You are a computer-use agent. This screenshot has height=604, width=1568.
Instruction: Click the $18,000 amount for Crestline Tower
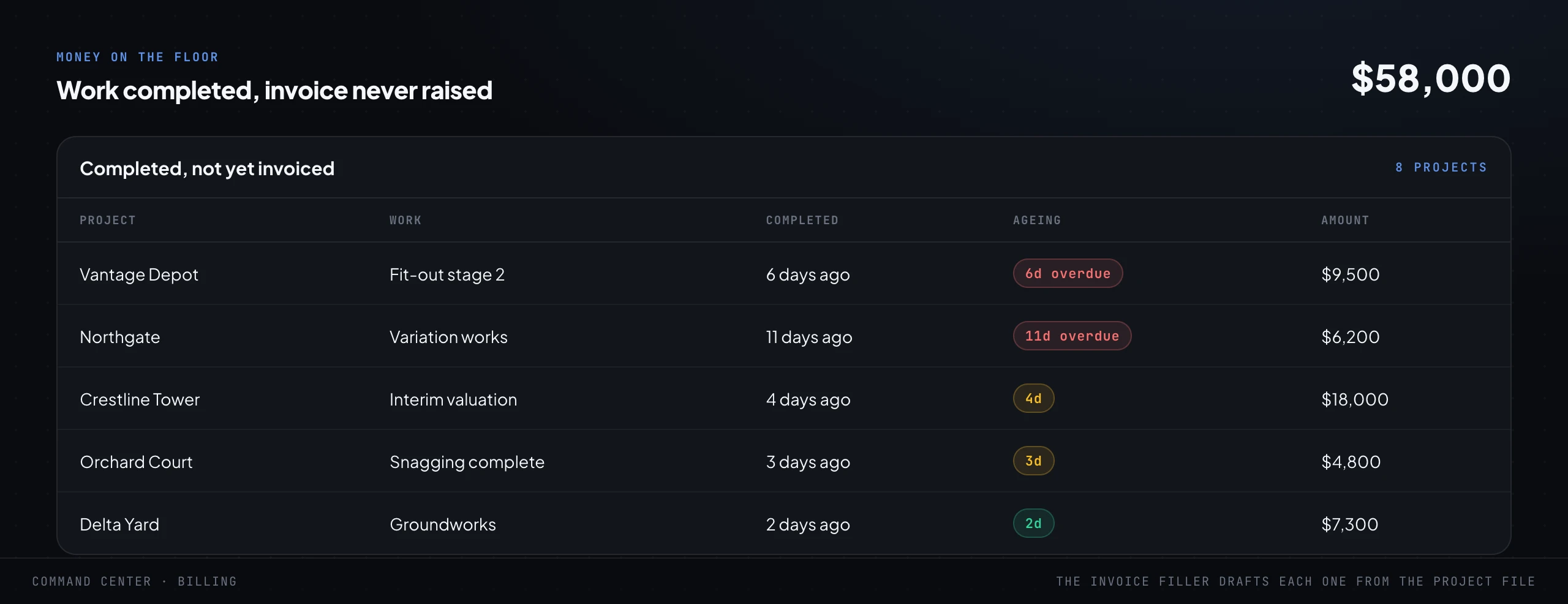1355,399
